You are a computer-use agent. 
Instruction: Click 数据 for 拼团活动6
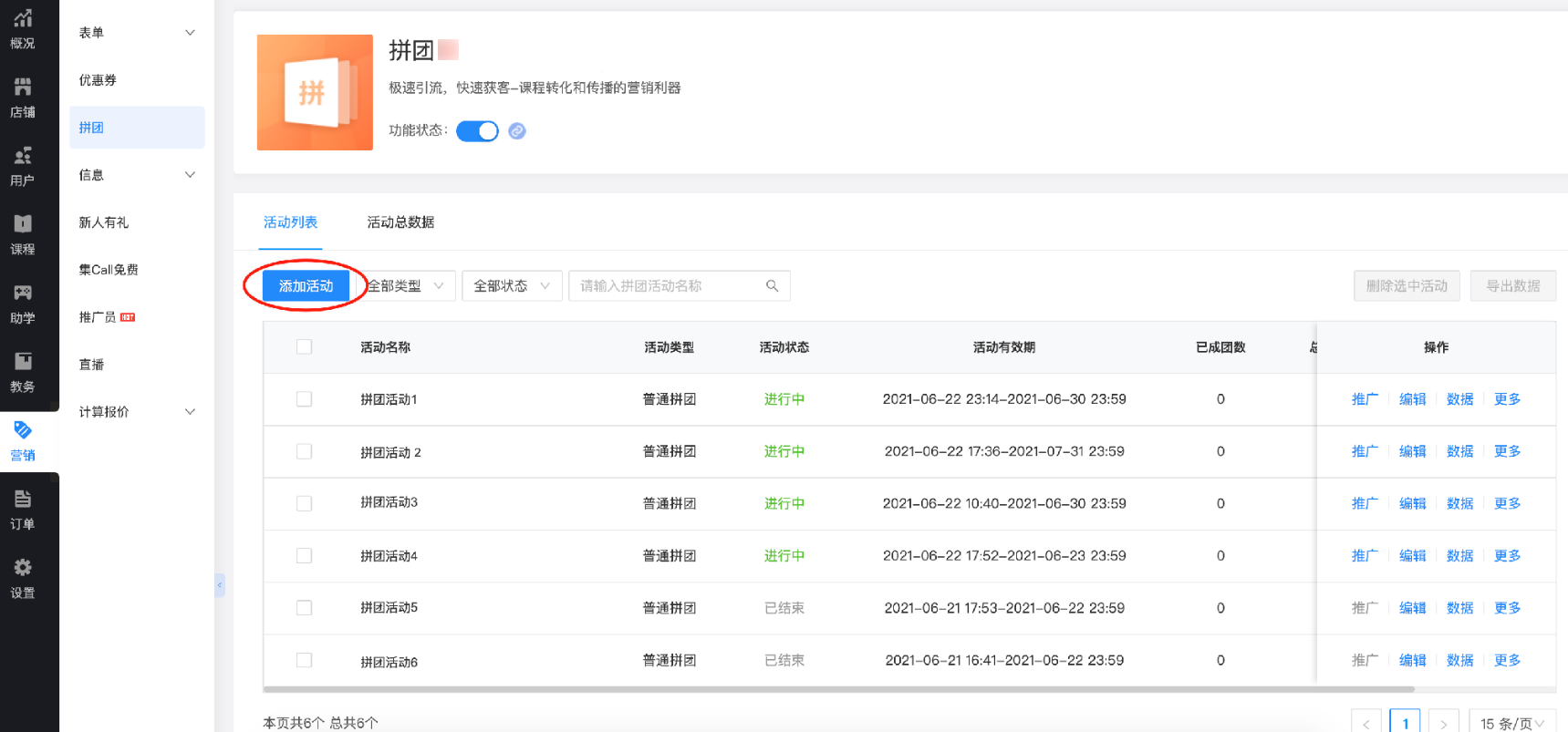pyautogui.click(x=1459, y=660)
